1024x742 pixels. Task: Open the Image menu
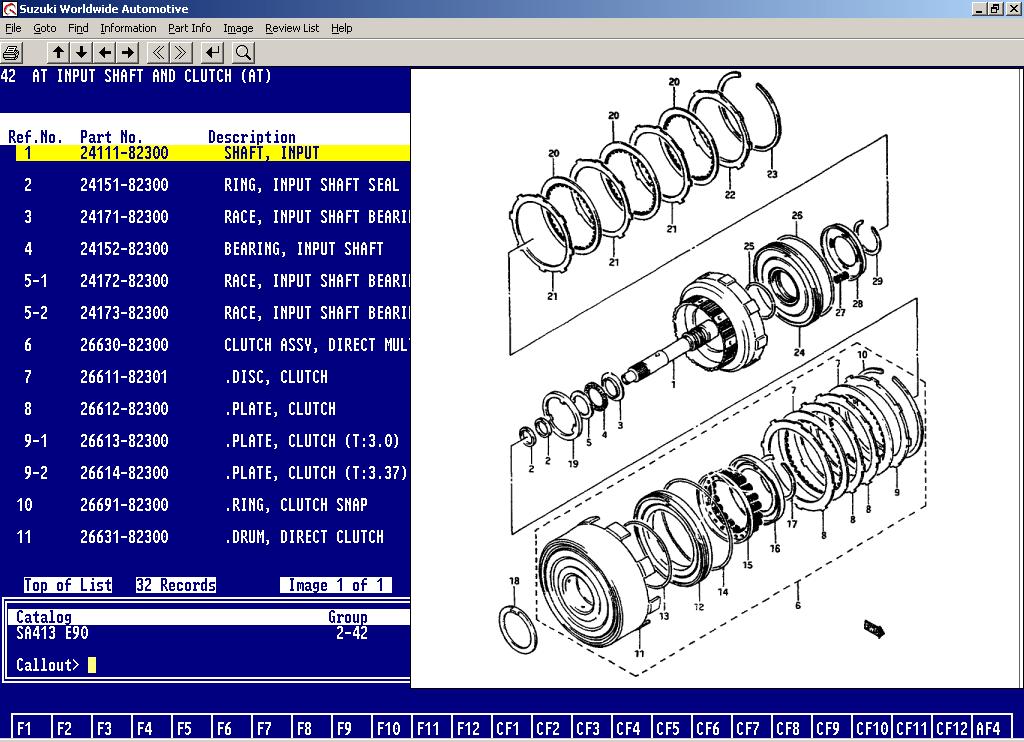tap(238, 28)
